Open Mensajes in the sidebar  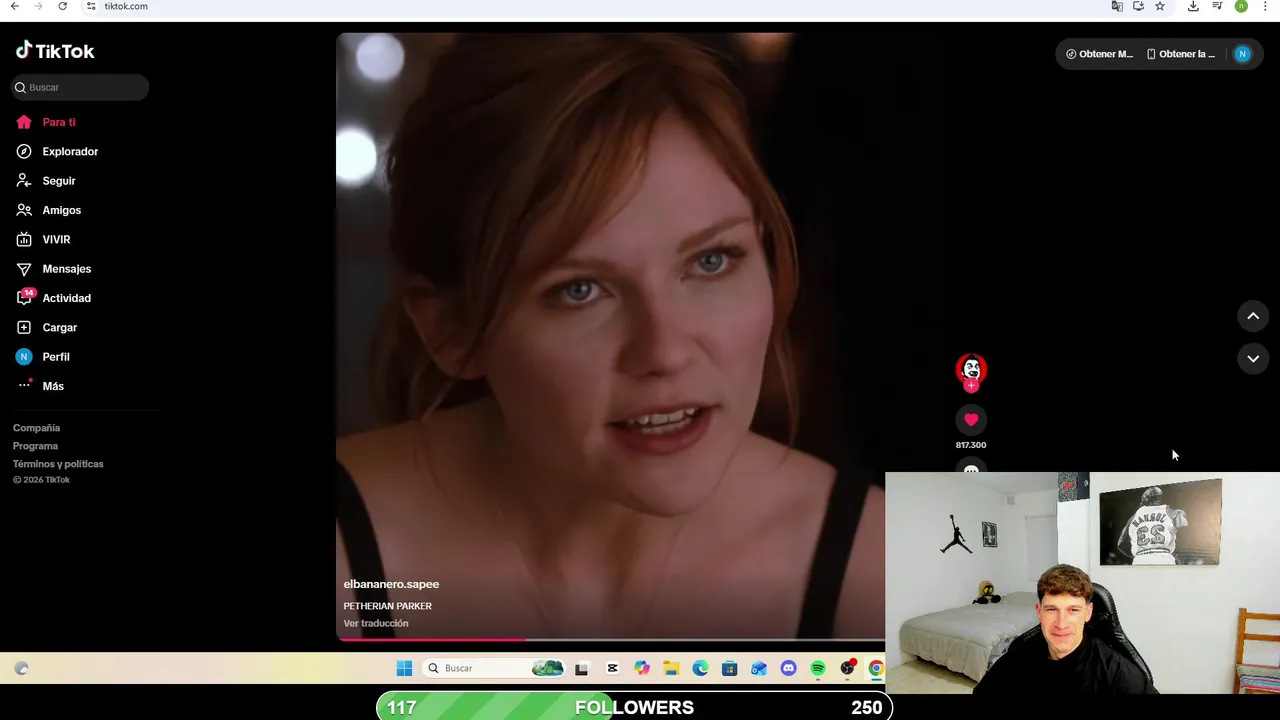(x=66, y=269)
